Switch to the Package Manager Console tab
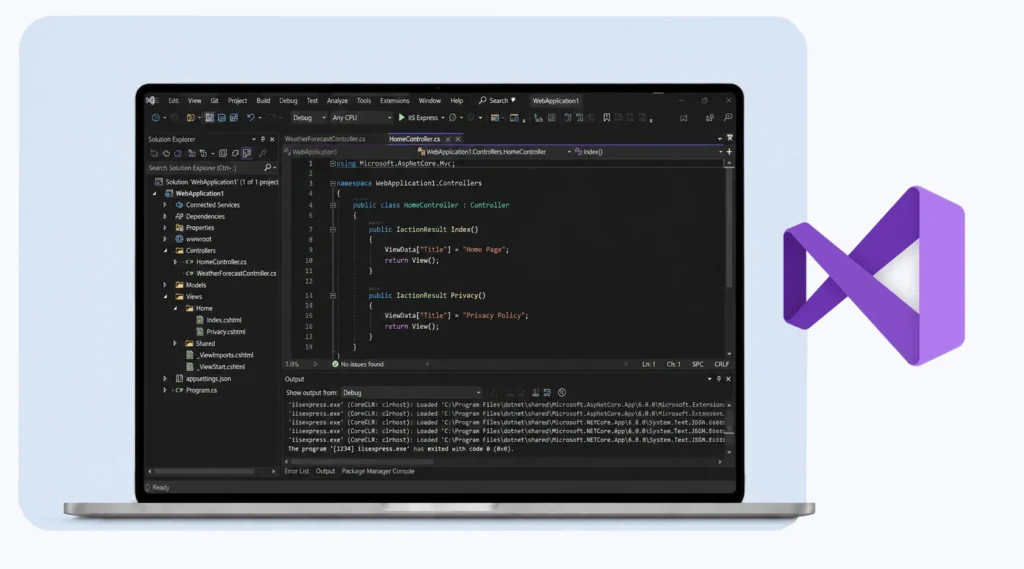 coord(378,471)
